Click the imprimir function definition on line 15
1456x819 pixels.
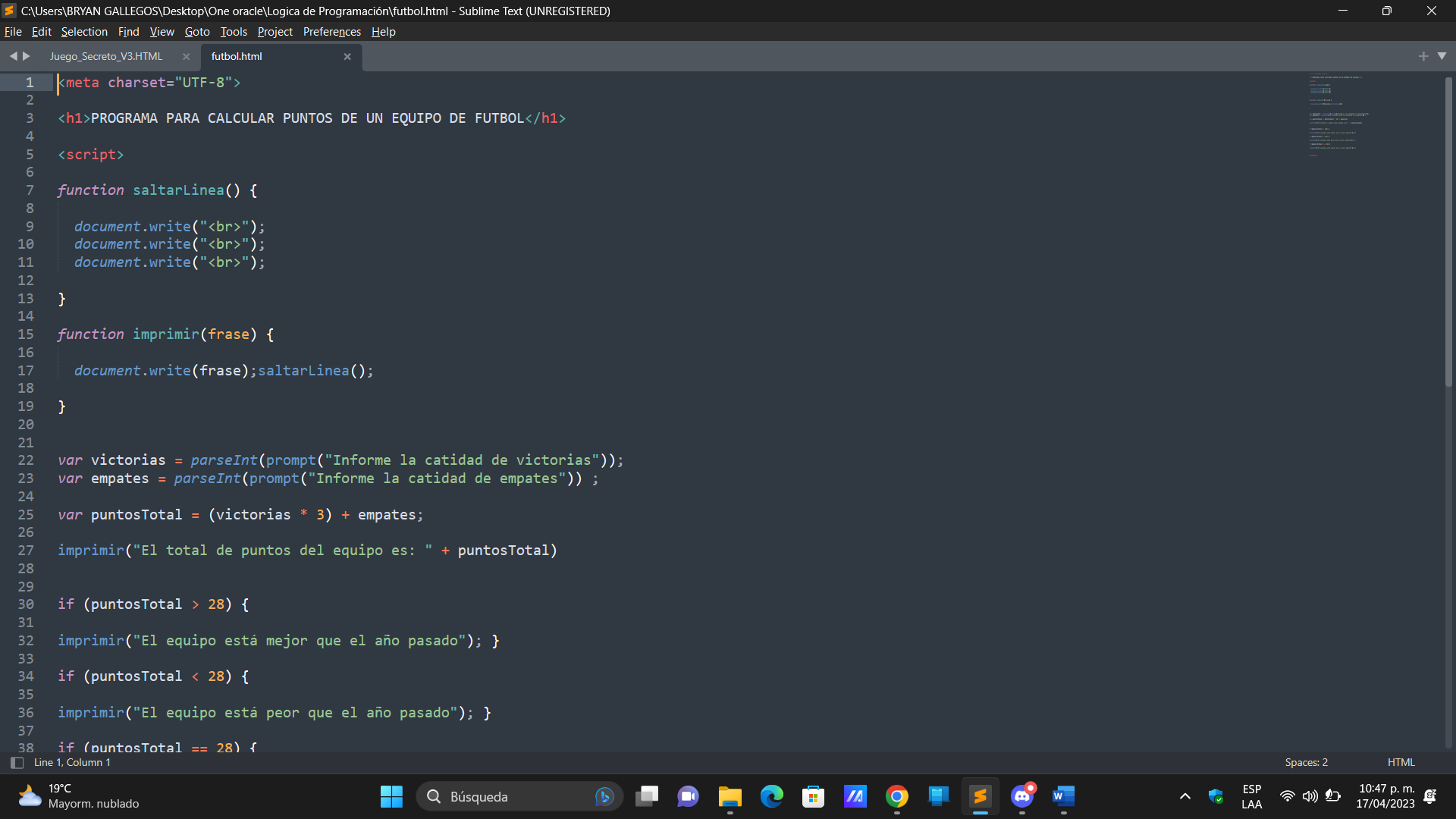tap(166, 334)
